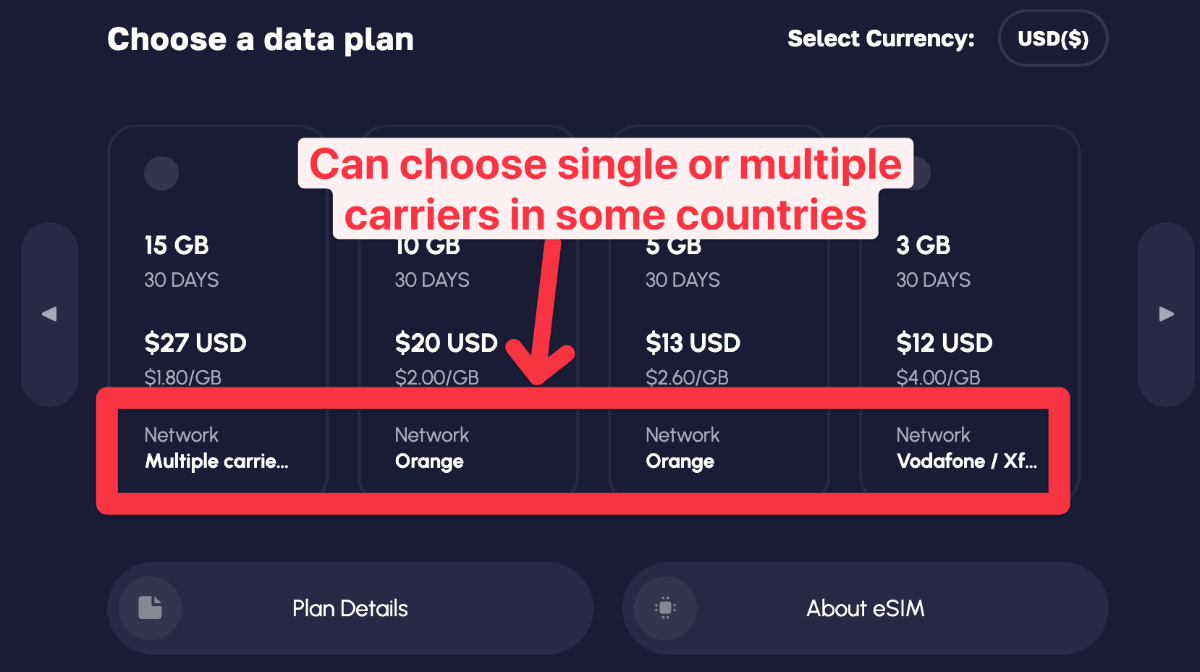The width and height of the screenshot is (1200, 672).
Task: Click the $27 USD price
Action: click(x=195, y=343)
